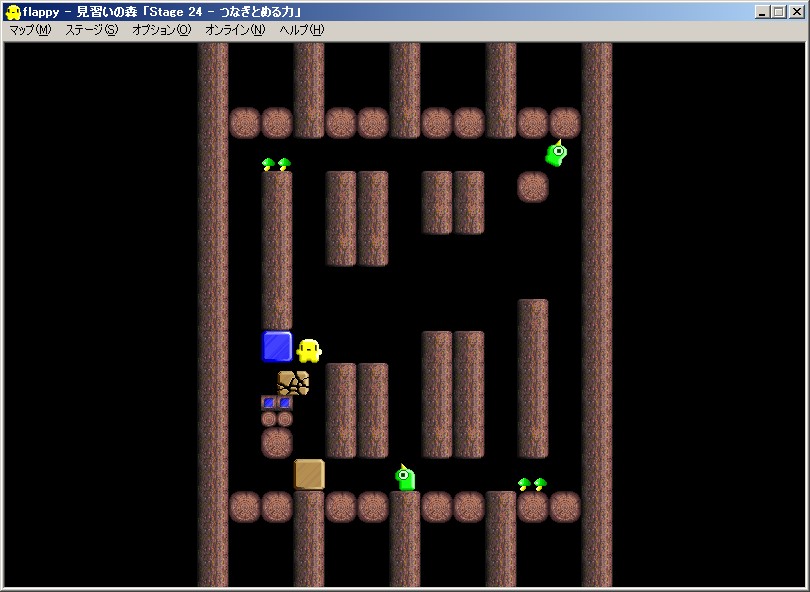Click the green one-eyed enemy on the floor

coord(405,477)
